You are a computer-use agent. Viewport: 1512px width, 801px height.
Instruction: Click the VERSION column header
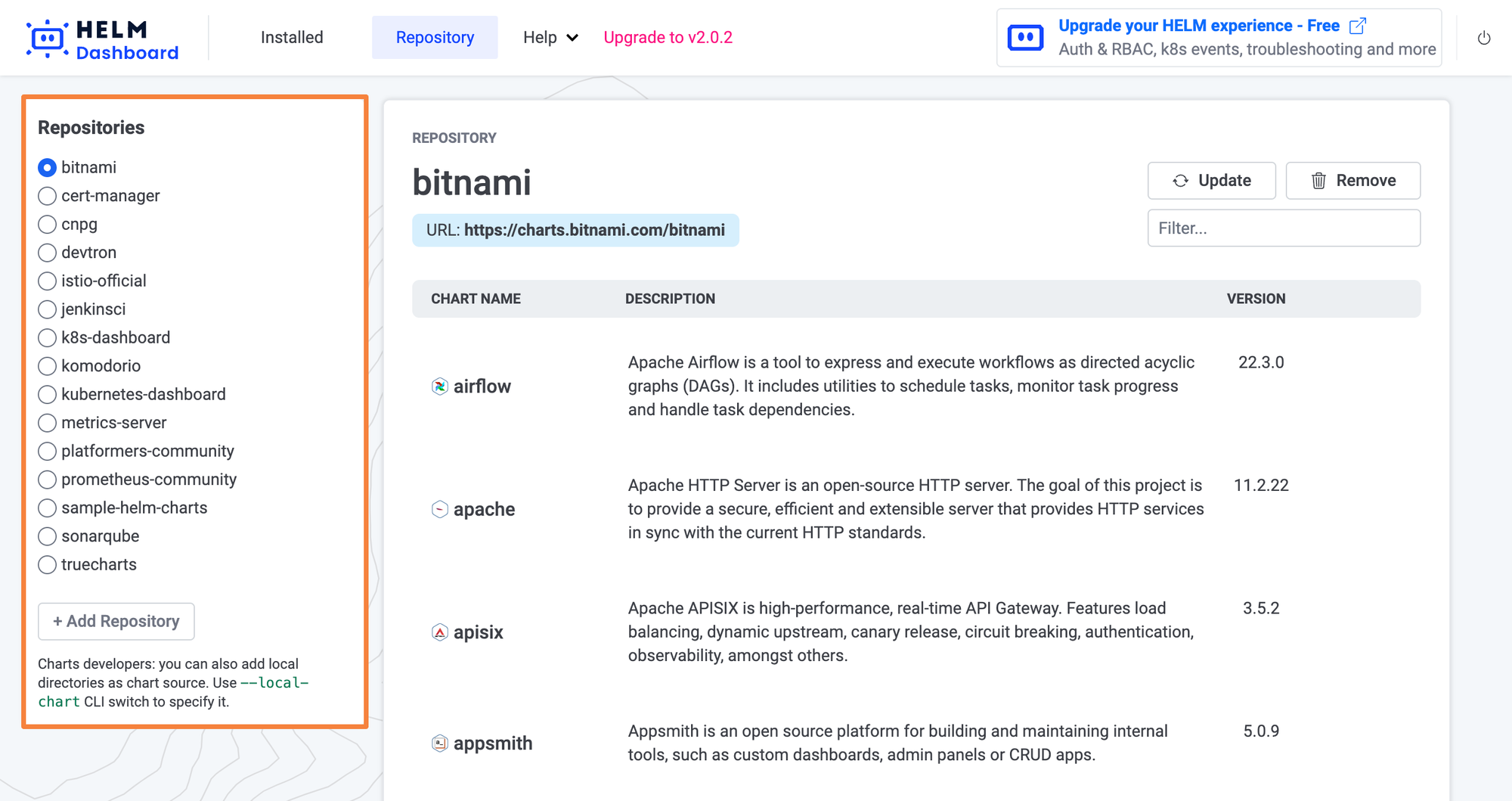click(x=1256, y=299)
